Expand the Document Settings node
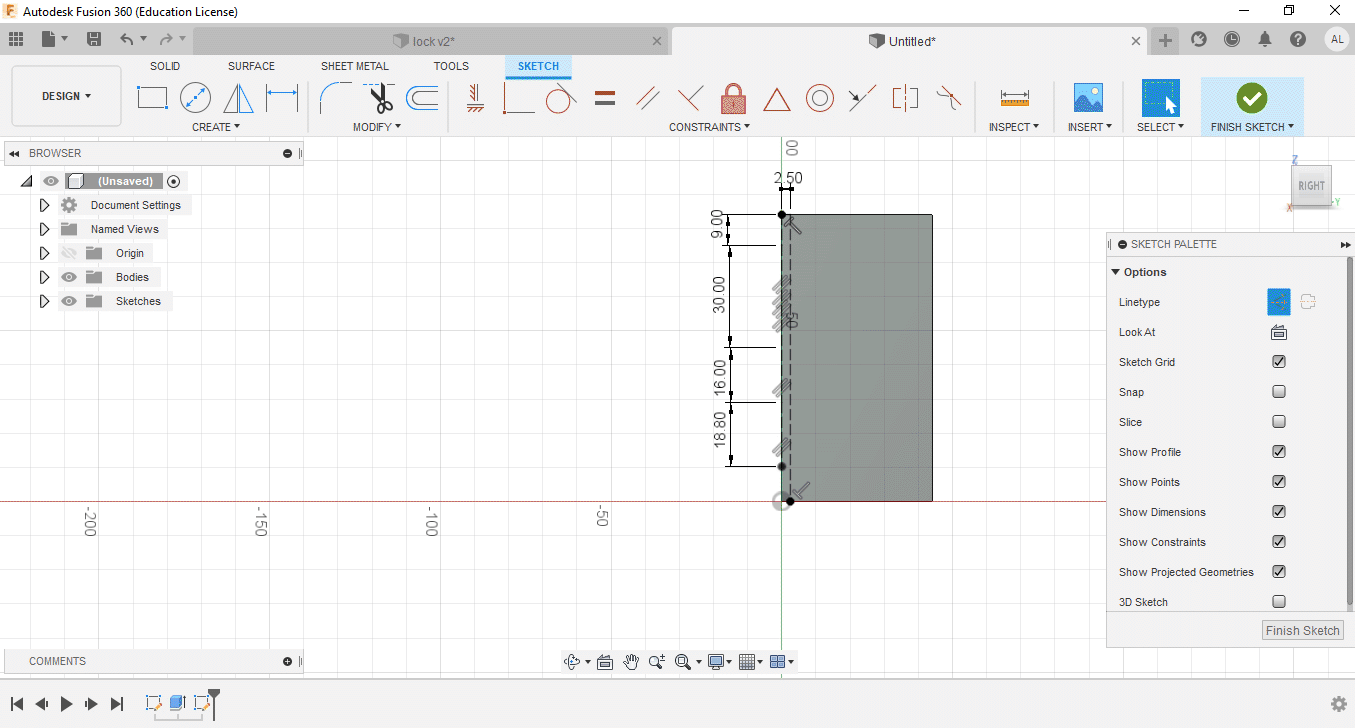 (x=44, y=205)
